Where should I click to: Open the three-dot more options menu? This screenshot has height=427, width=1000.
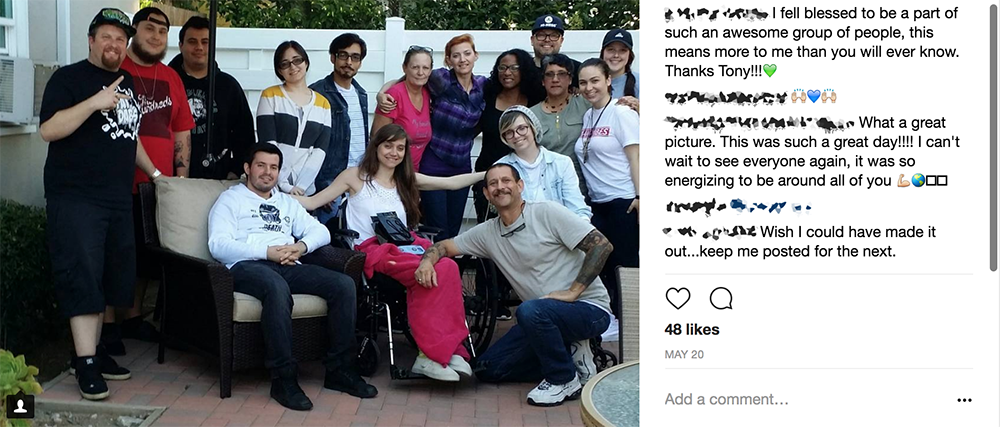pos(964,400)
